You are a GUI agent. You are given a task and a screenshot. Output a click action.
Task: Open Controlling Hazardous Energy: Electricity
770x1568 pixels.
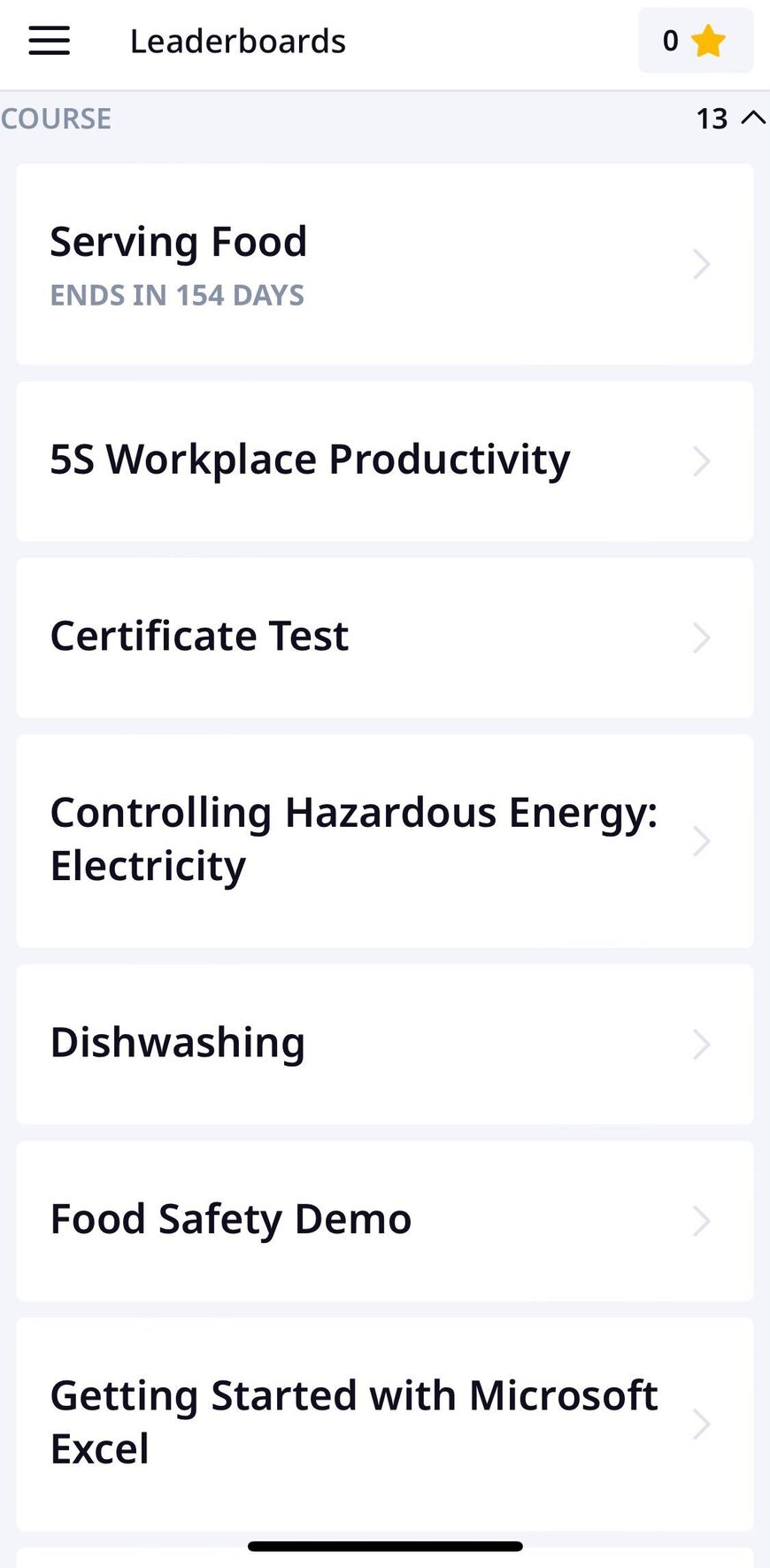[352, 839]
